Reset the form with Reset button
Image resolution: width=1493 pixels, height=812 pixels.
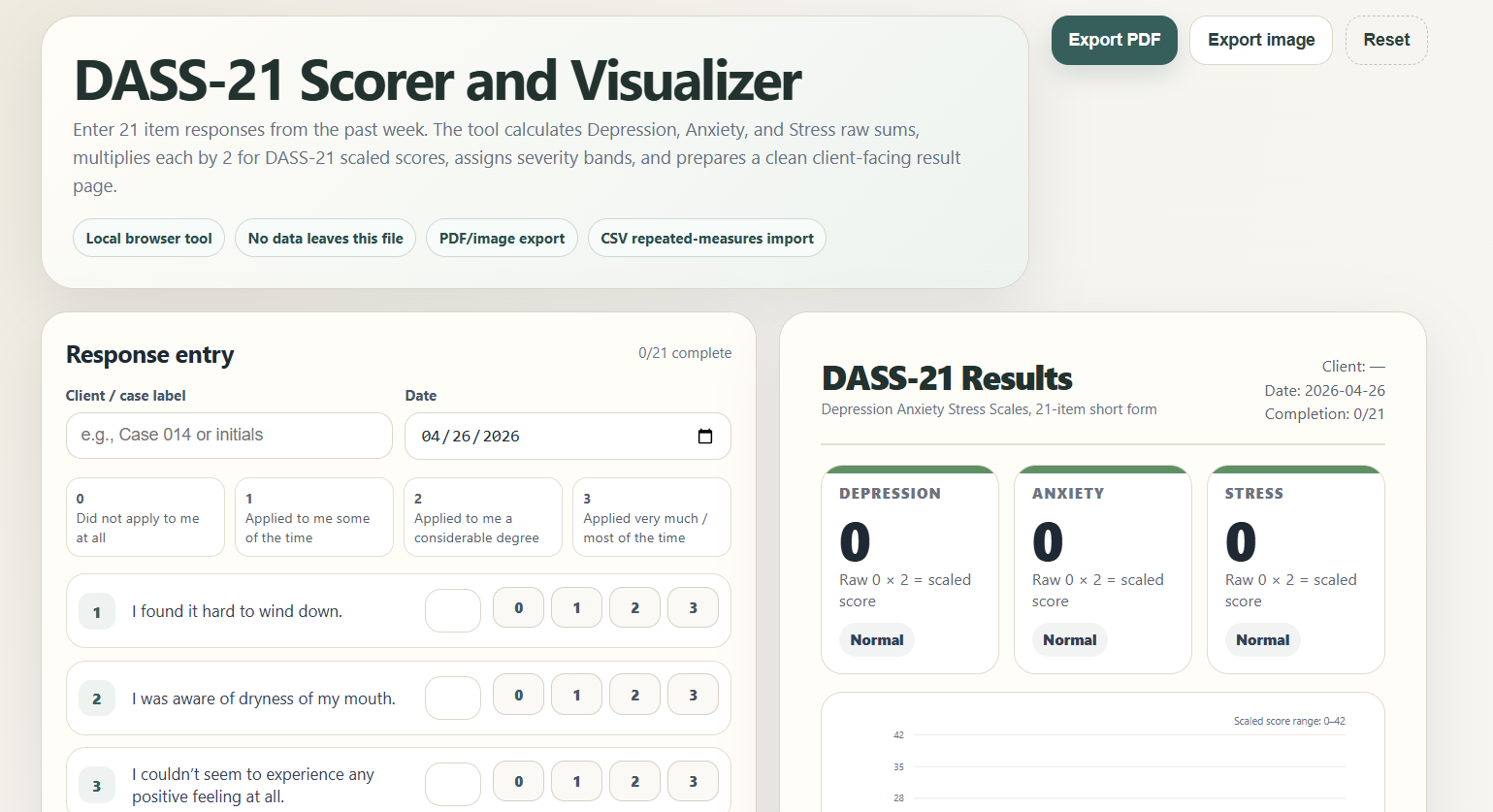1385,40
